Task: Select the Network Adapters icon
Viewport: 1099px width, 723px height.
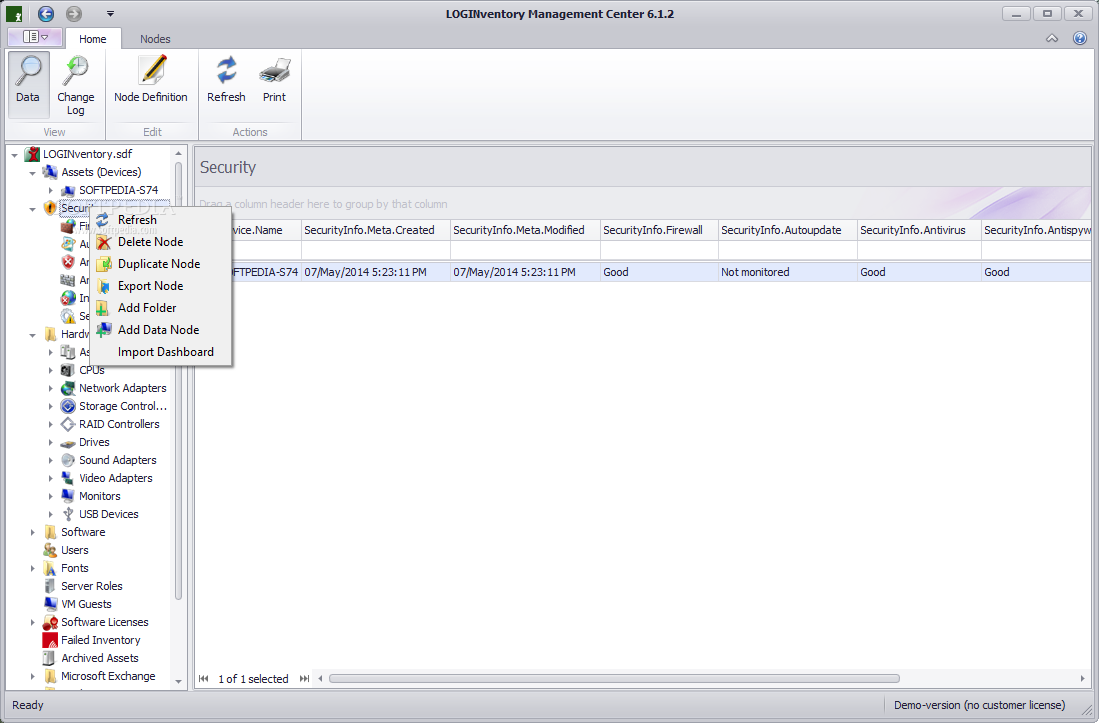Action: point(68,388)
